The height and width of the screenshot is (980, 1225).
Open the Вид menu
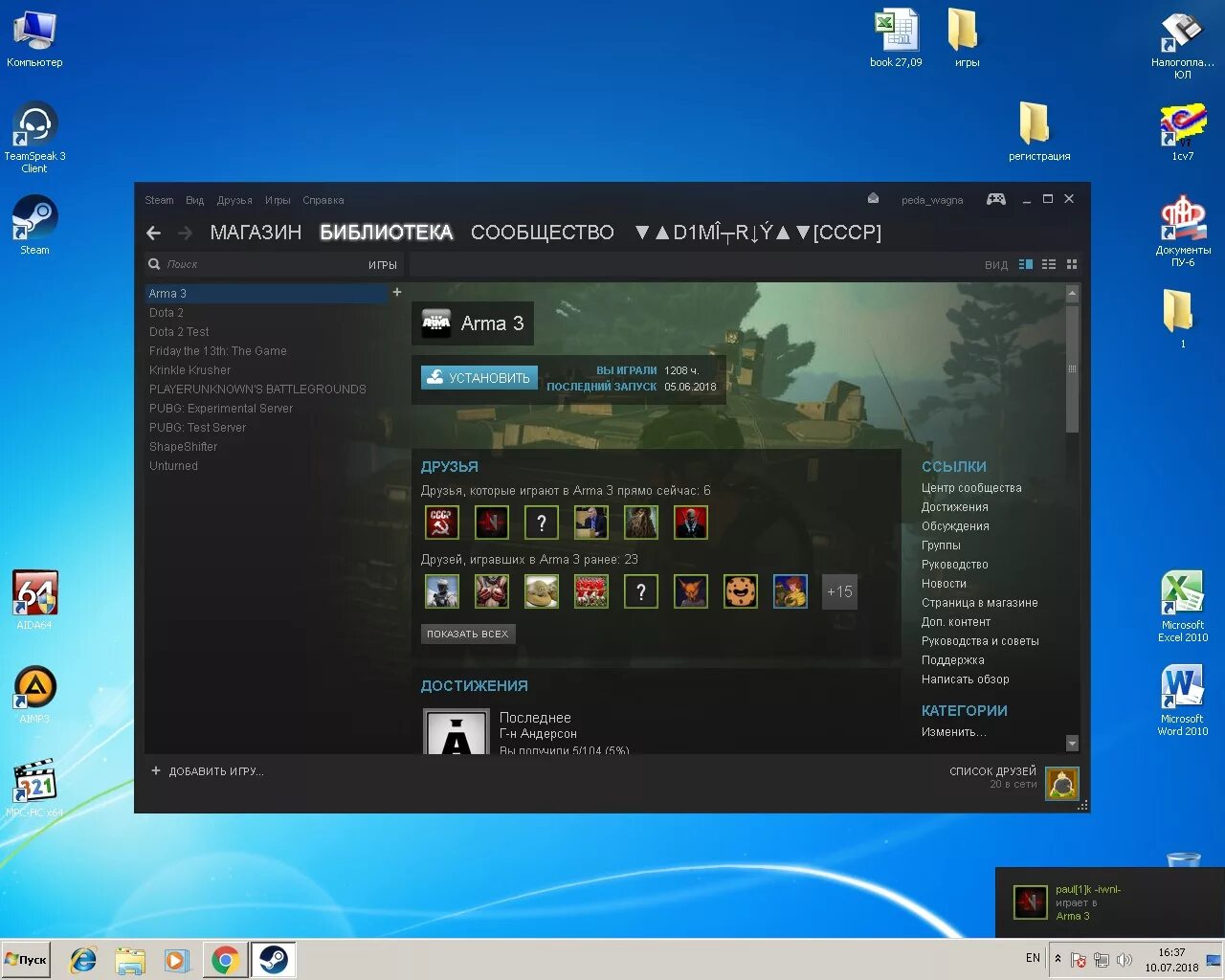coord(195,200)
